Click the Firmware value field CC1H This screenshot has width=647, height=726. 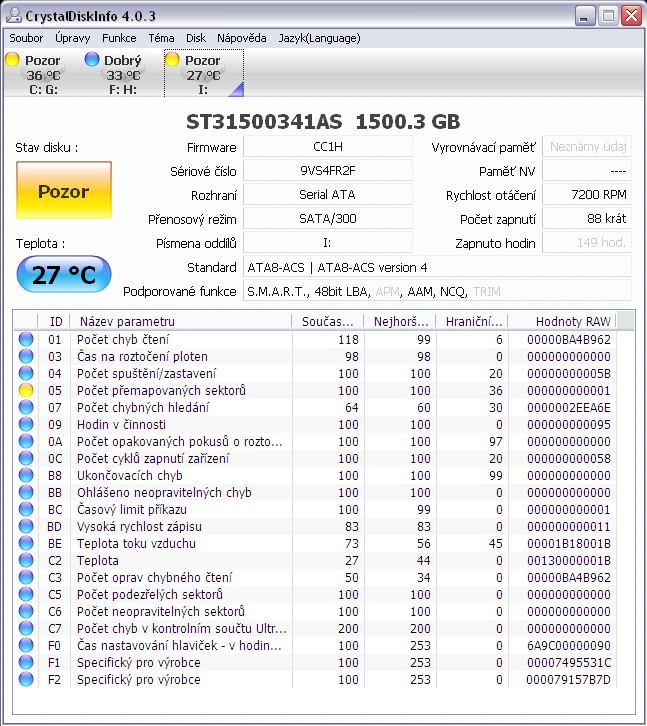click(x=327, y=147)
